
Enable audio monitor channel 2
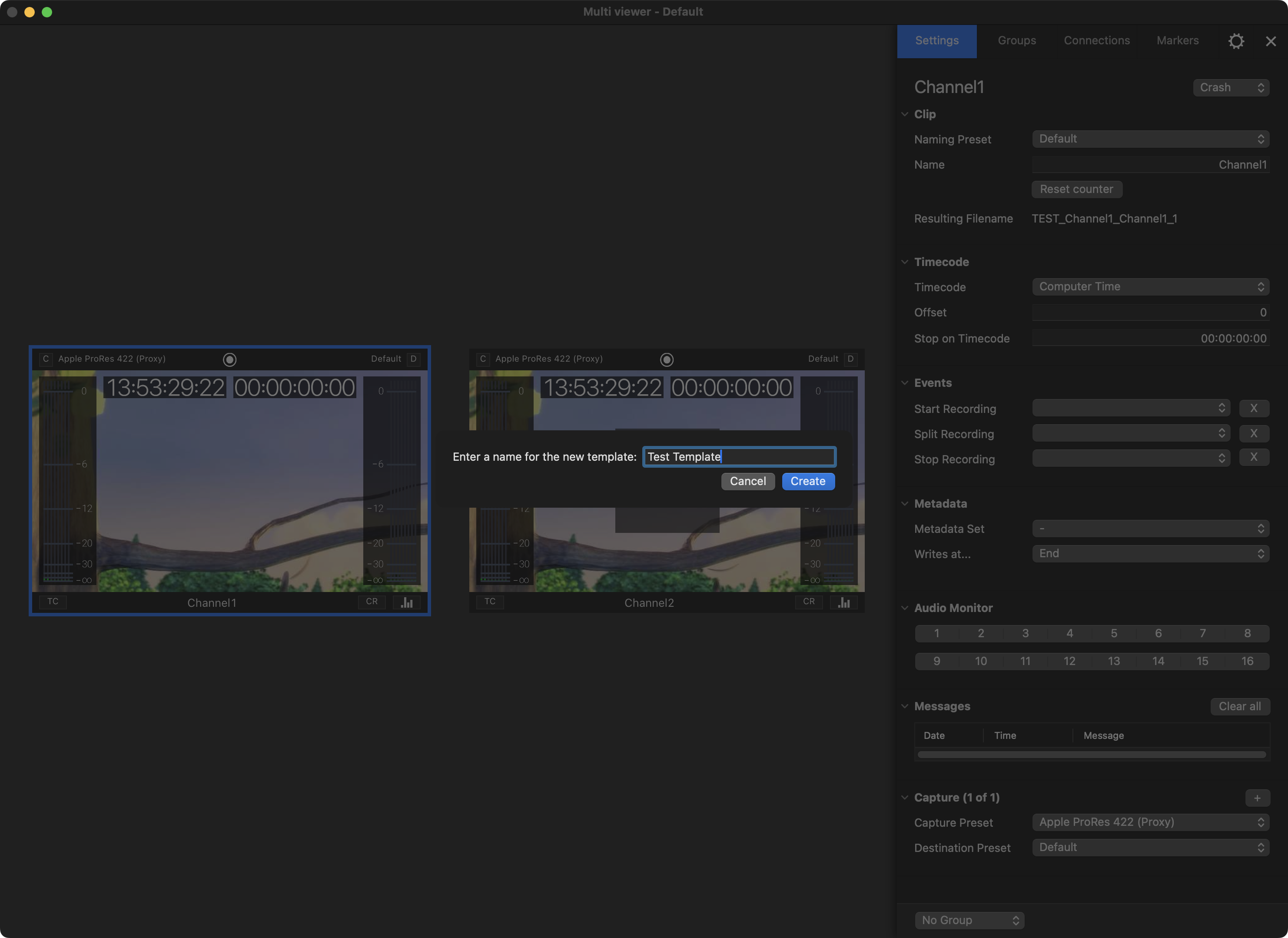(981, 633)
